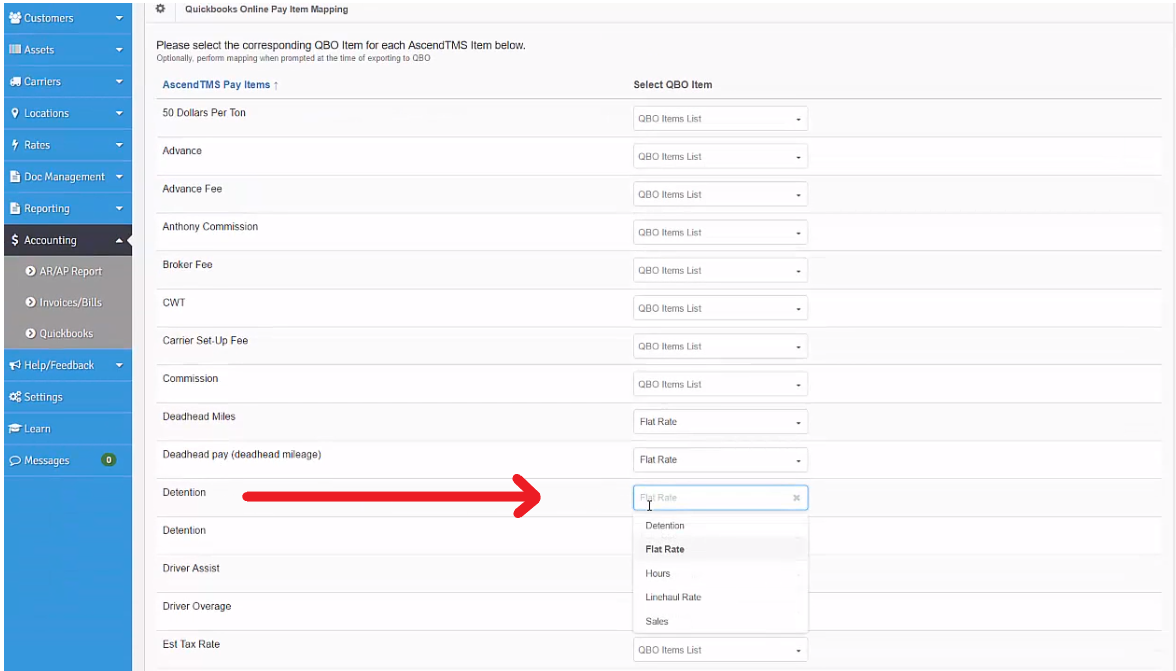The image size is (1176, 671).
Task: Open QBO Items List dropdown for Broker Fee
Action: [x=720, y=271]
